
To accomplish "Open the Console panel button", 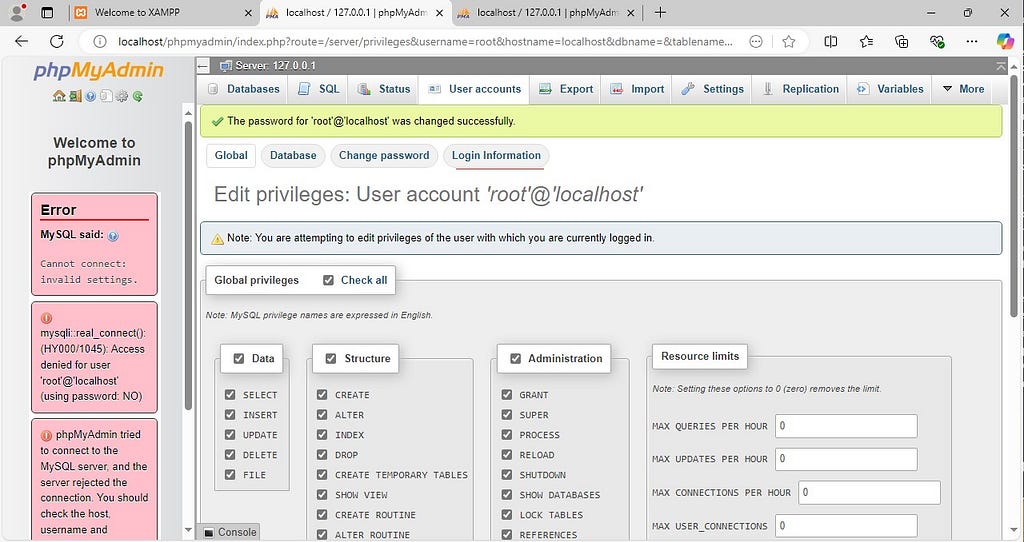I will pos(230,532).
